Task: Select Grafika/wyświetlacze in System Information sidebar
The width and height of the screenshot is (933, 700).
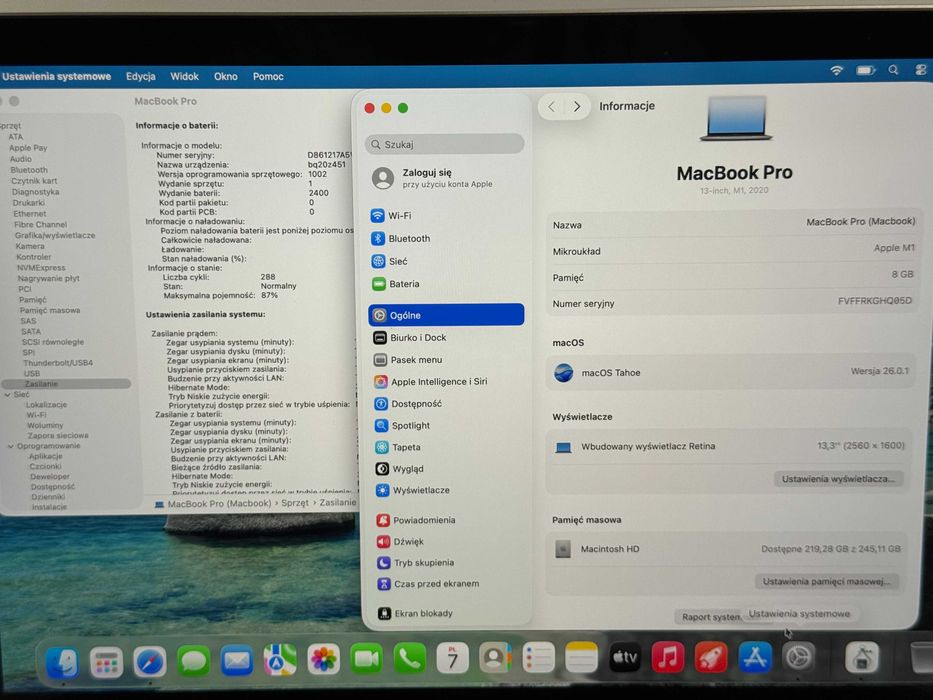Action: (55, 235)
